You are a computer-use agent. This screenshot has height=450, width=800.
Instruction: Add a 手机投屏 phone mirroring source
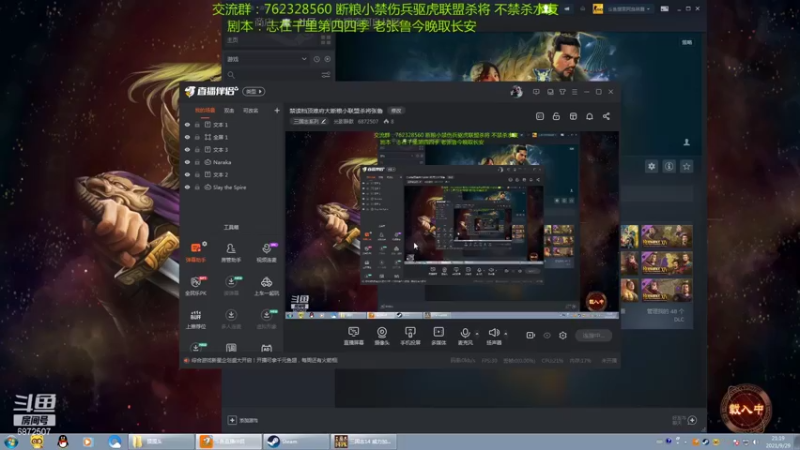point(410,336)
